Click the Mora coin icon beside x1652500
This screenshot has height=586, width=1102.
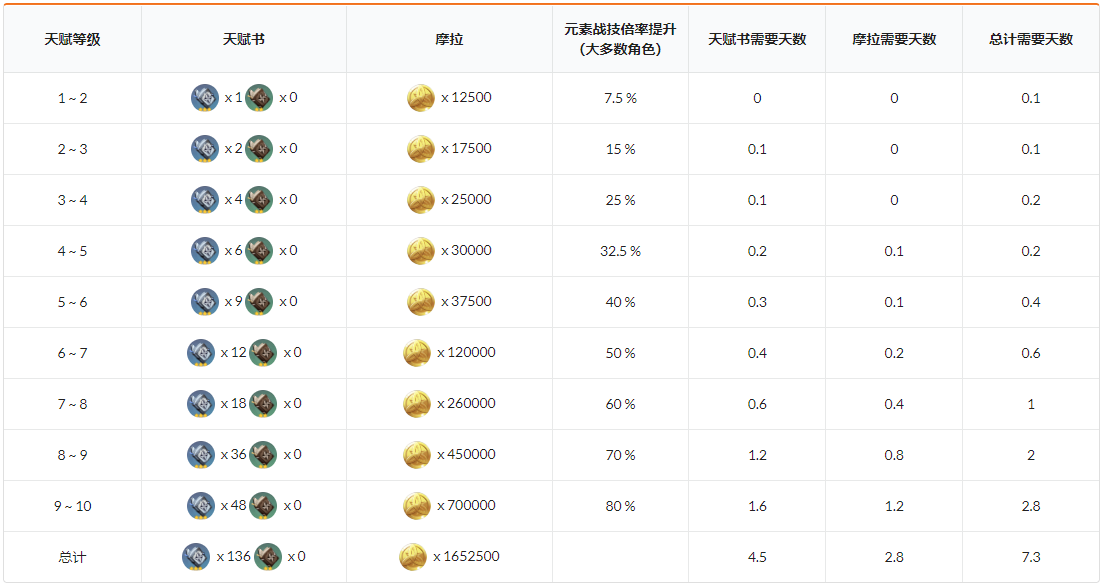coord(413,556)
